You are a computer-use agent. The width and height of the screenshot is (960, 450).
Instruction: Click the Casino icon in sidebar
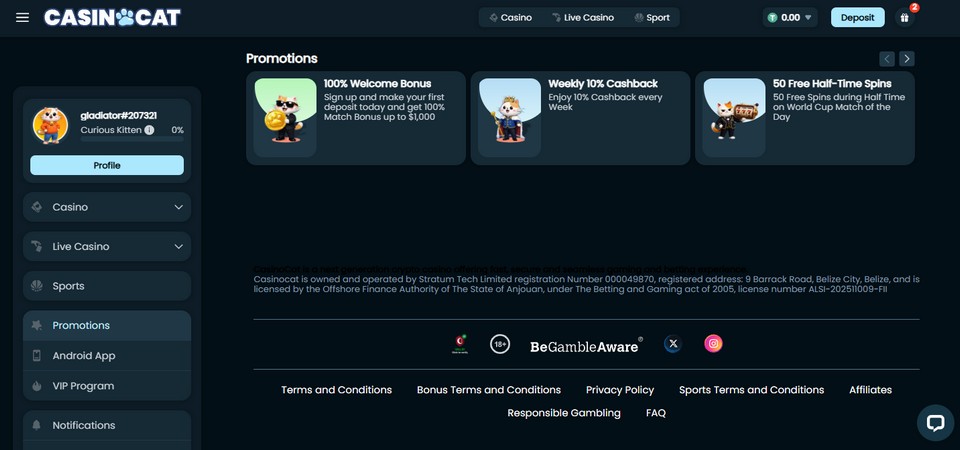pyautogui.click(x=37, y=207)
